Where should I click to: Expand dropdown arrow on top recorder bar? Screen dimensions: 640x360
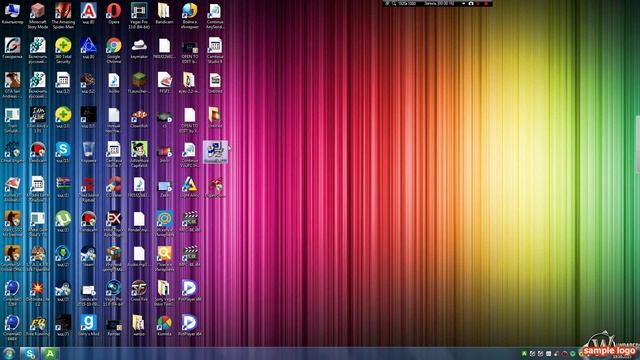[x=463, y=3]
